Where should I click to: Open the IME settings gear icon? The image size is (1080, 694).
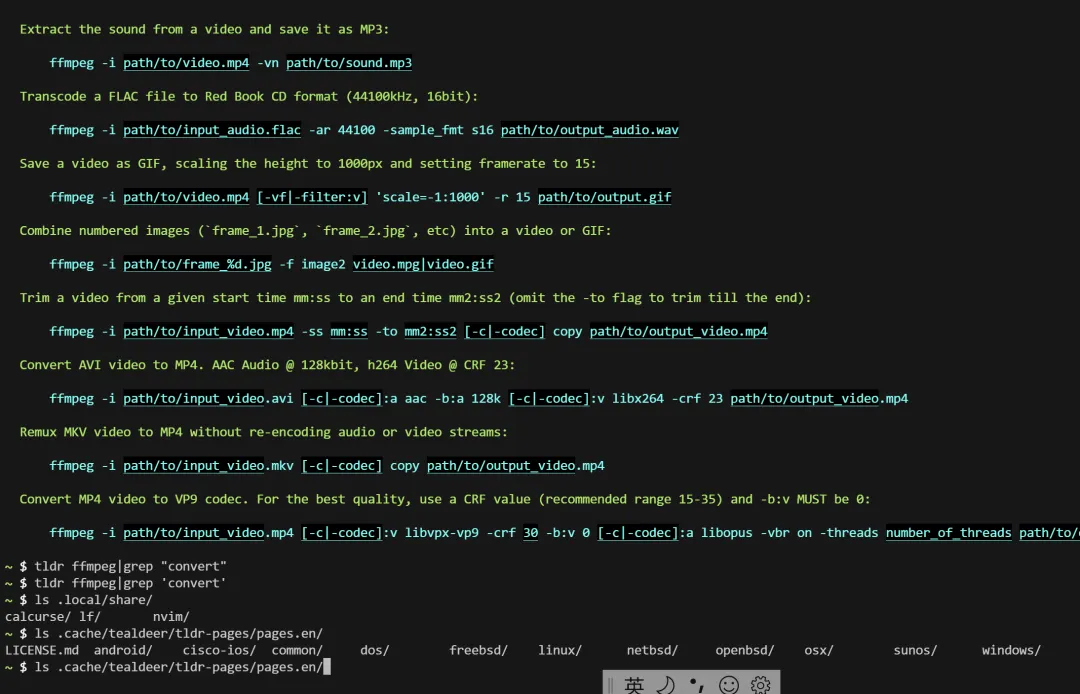tap(760, 684)
